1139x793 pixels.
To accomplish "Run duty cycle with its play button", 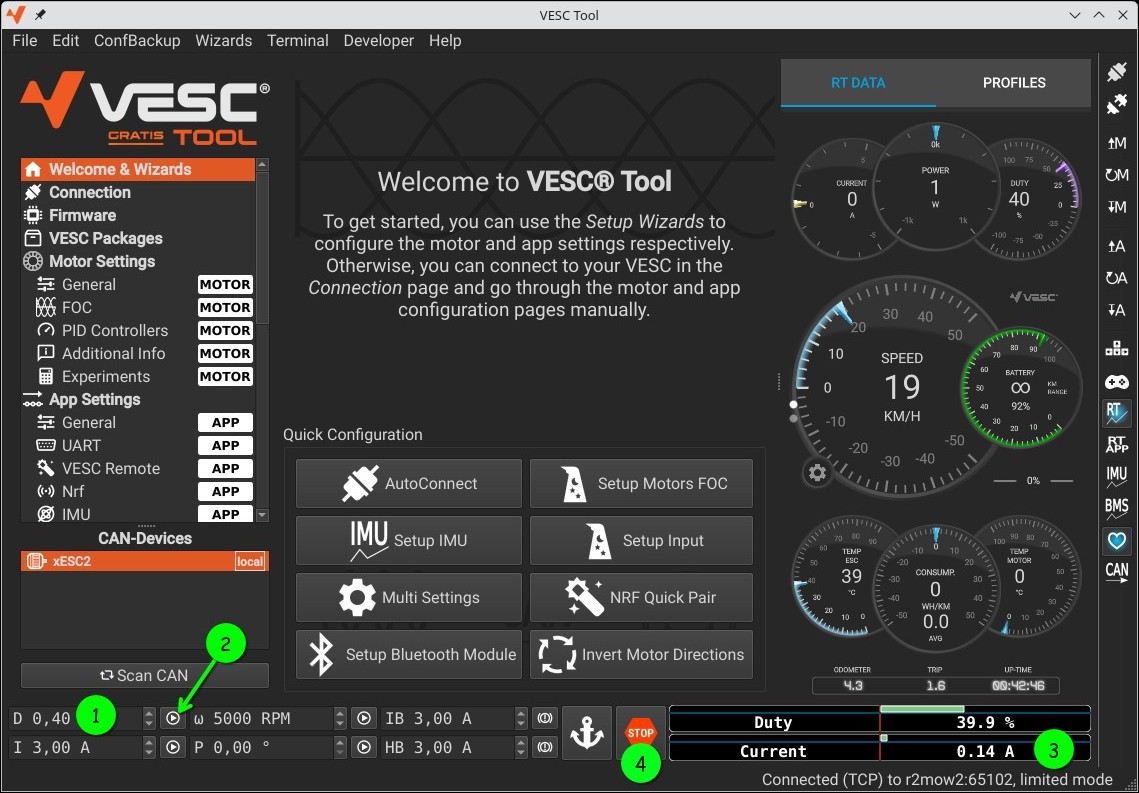I will pos(173,718).
